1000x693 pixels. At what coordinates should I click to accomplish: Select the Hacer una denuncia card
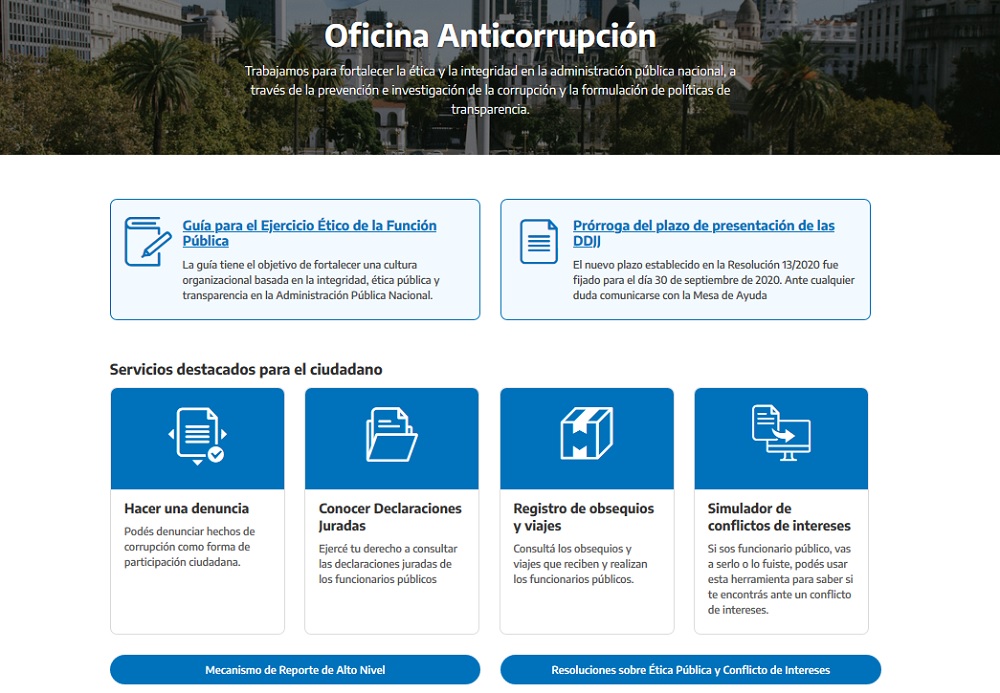[197, 510]
